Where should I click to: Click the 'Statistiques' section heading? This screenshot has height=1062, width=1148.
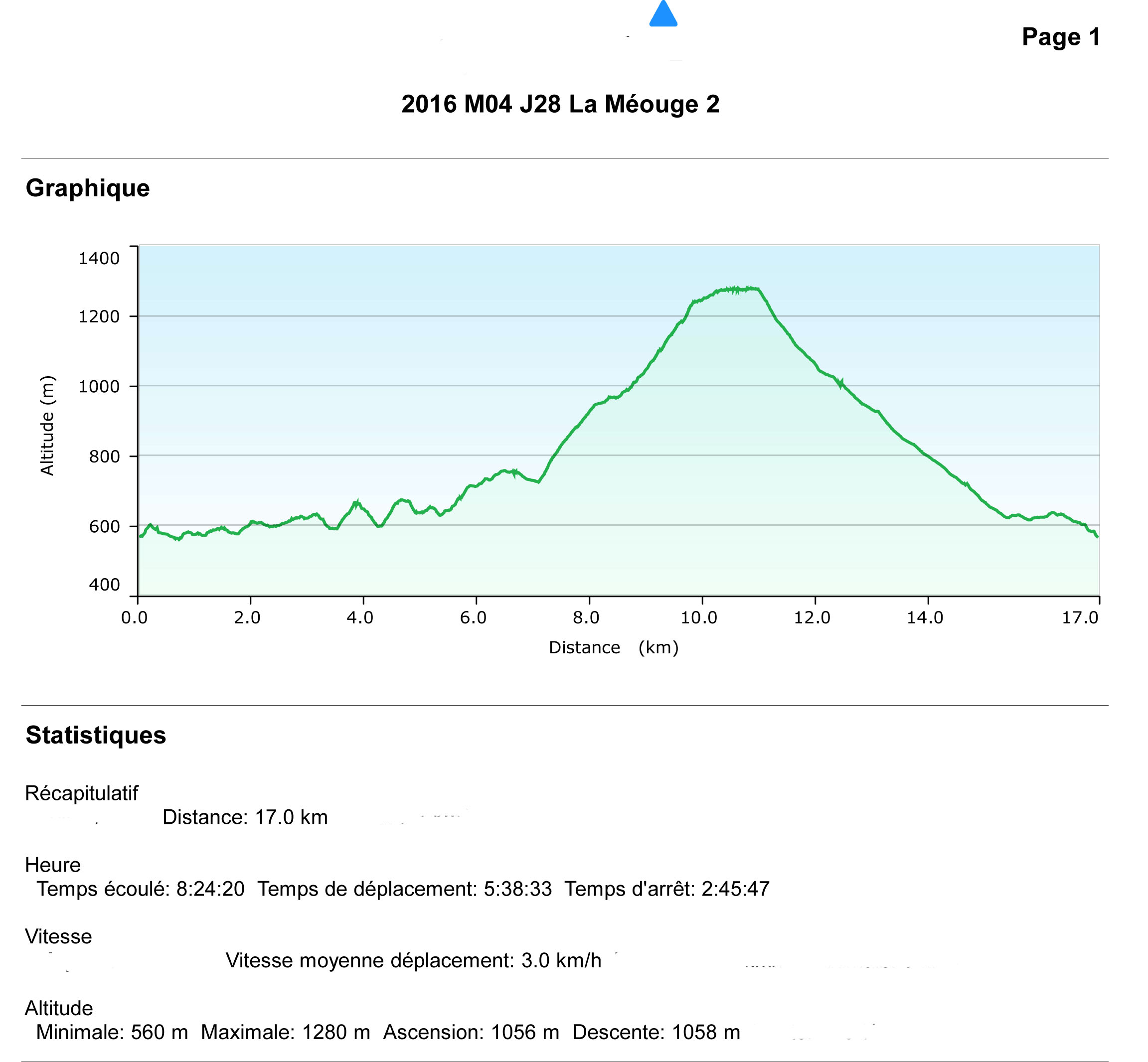95,735
